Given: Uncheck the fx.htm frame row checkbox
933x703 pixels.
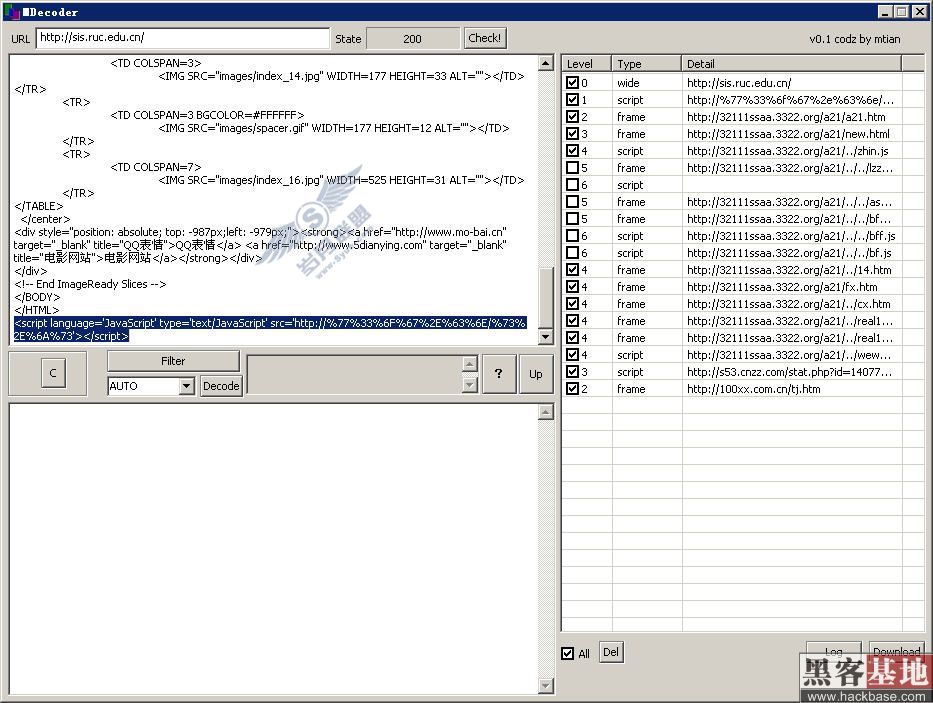Looking at the screenshot, I should tap(572, 287).
